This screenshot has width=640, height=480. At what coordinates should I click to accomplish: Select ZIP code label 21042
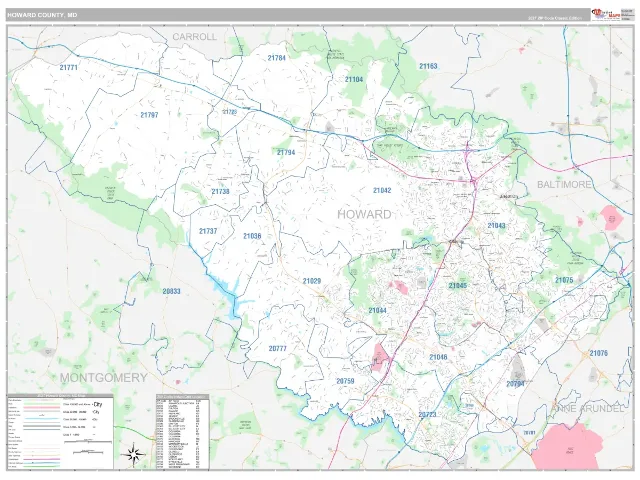pos(382,190)
